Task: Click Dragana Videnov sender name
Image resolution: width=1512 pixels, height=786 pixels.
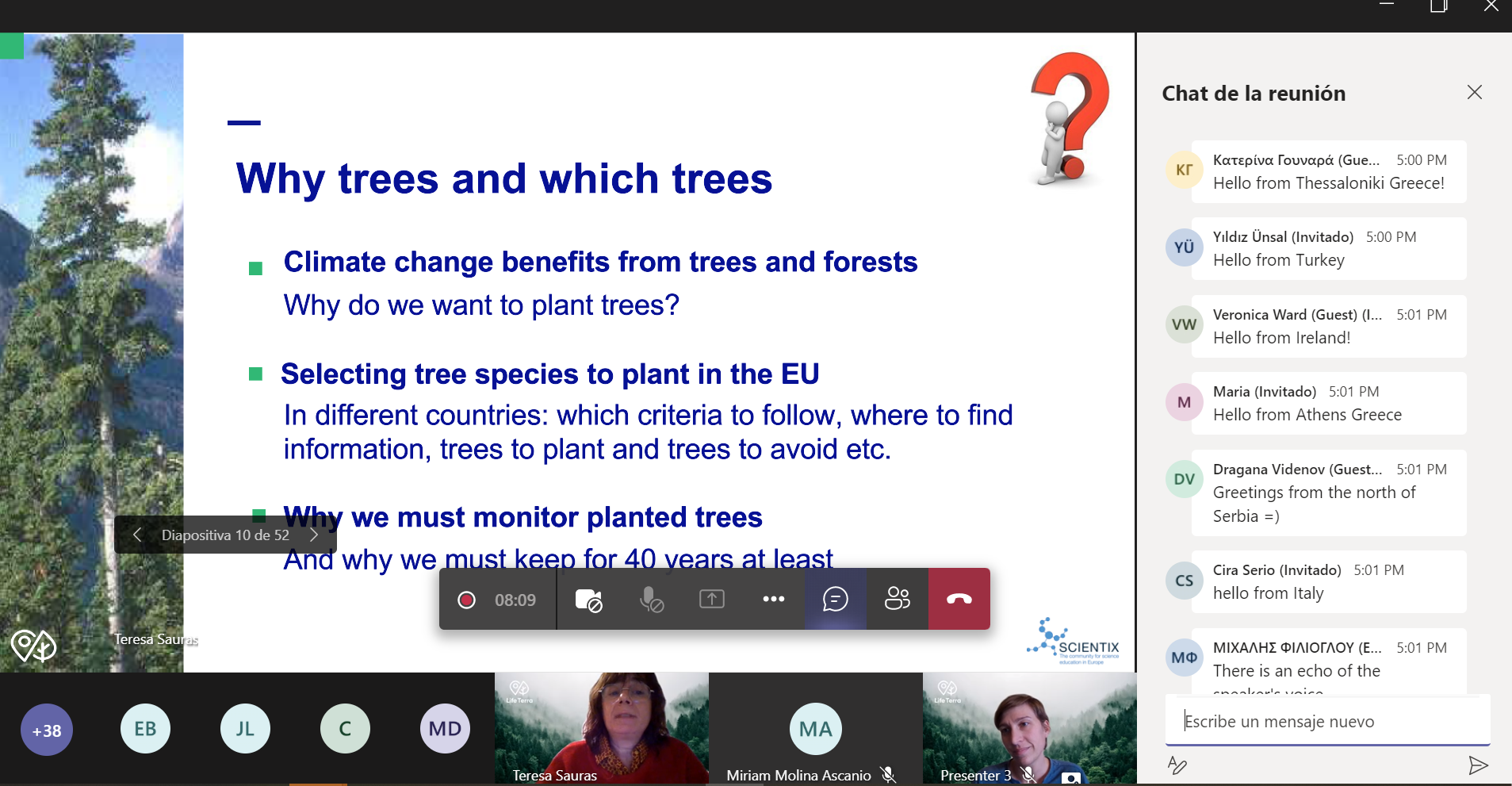Action: (x=1297, y=470)
